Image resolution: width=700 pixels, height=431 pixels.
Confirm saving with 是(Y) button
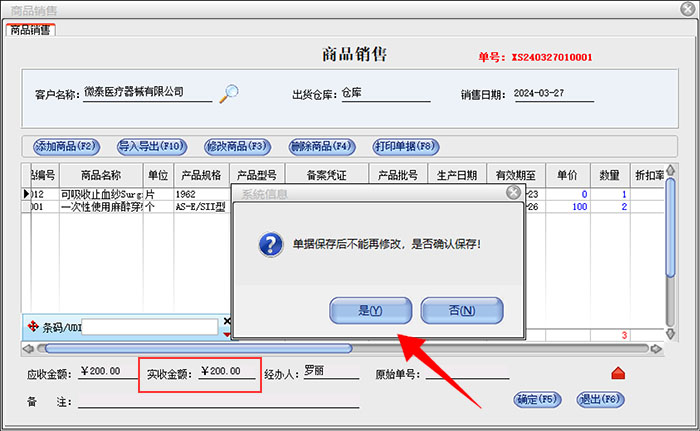pyautogui.click(x=370, y=310)
